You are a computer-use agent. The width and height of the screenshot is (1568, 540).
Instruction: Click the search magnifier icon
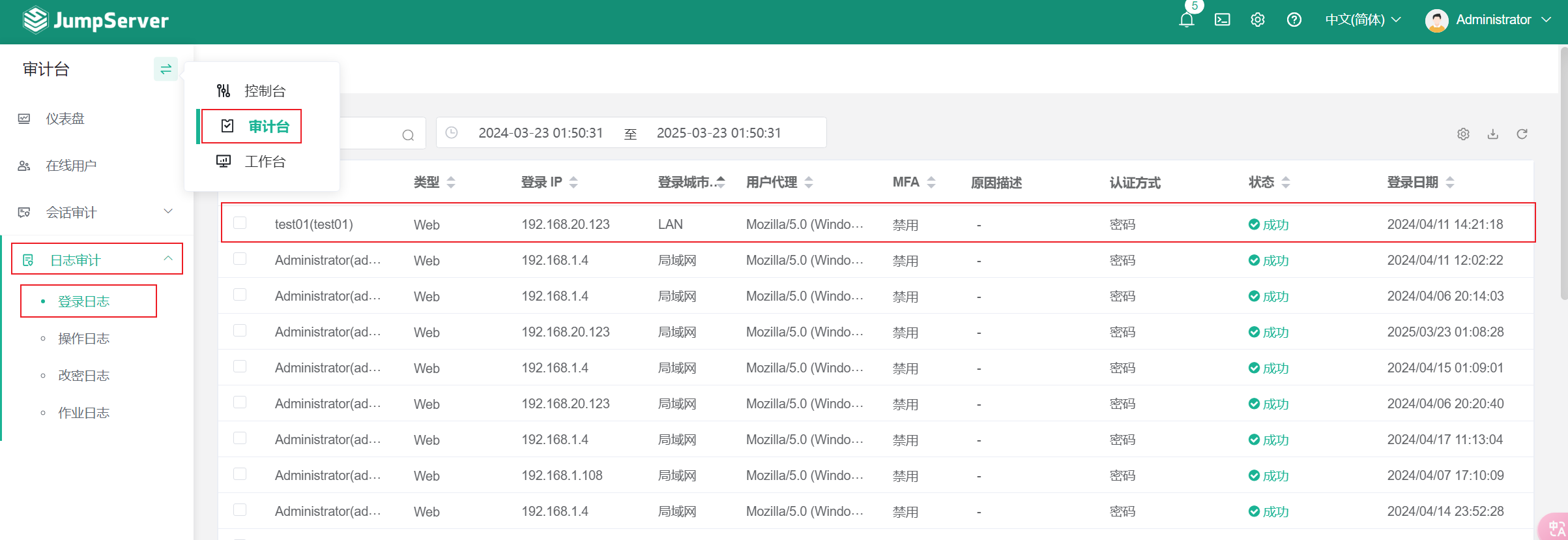pos(408,135)
